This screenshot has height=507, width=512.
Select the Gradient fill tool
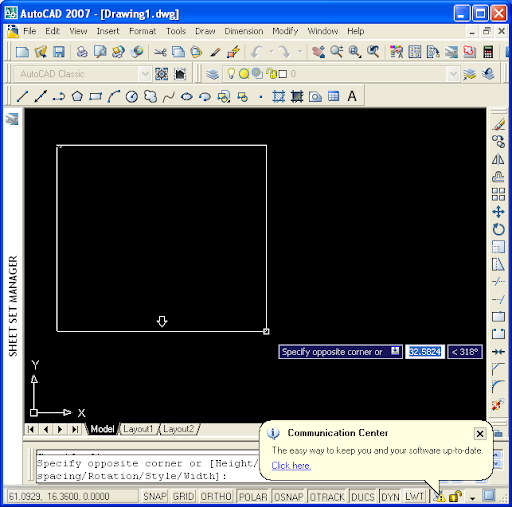coord(297,97)
